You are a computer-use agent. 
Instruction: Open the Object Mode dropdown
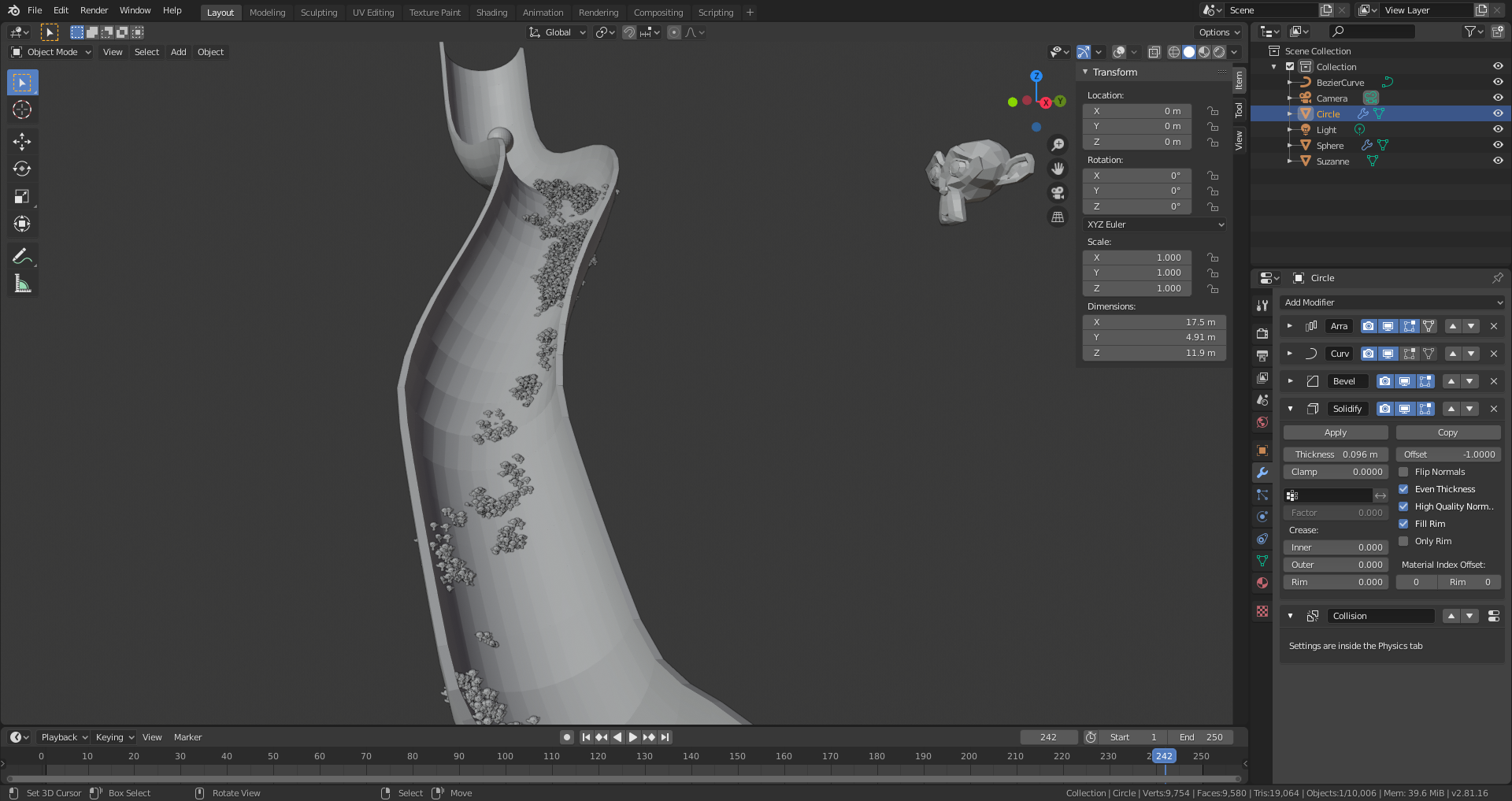[51, 52]
